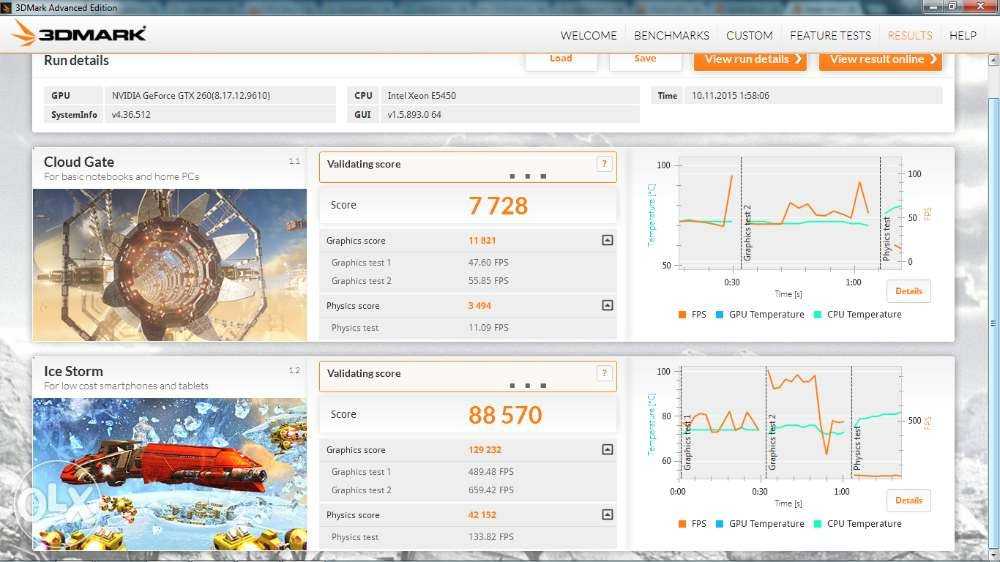Screen dimensions: 1000x562
Task: Collapse Ice Storm Physics score section
Action: point(607,514)
